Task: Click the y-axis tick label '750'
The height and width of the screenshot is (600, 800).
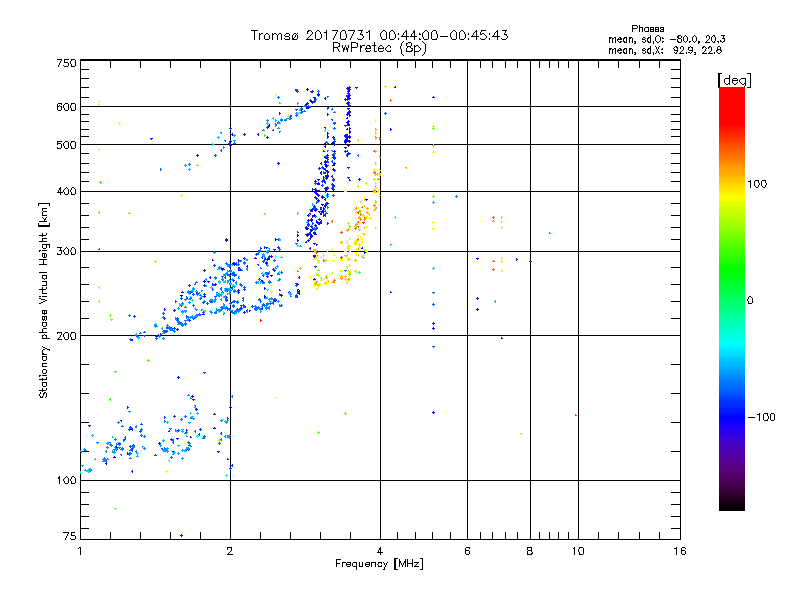Action: point(66,63)
